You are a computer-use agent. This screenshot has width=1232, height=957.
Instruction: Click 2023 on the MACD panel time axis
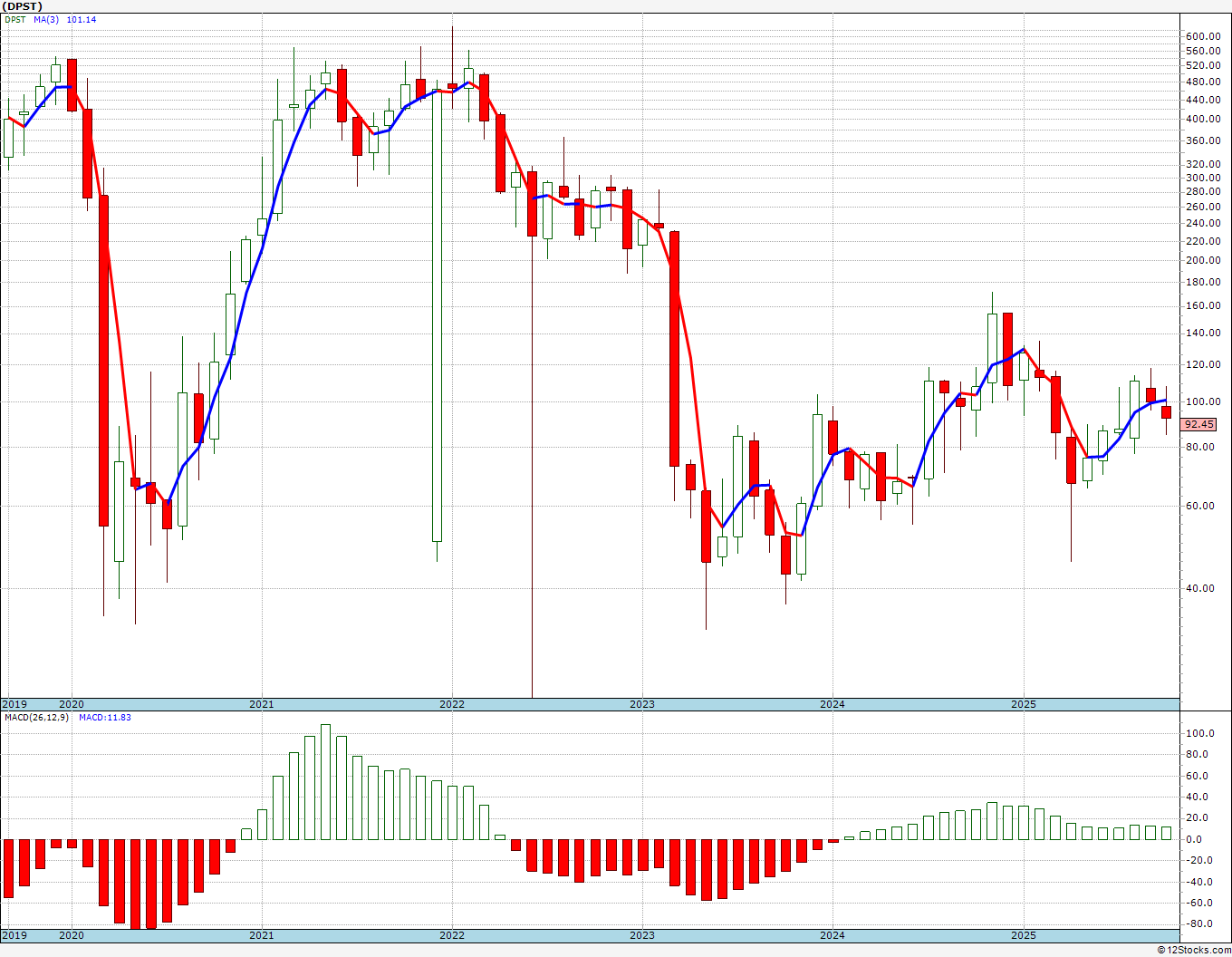(642, 935)
